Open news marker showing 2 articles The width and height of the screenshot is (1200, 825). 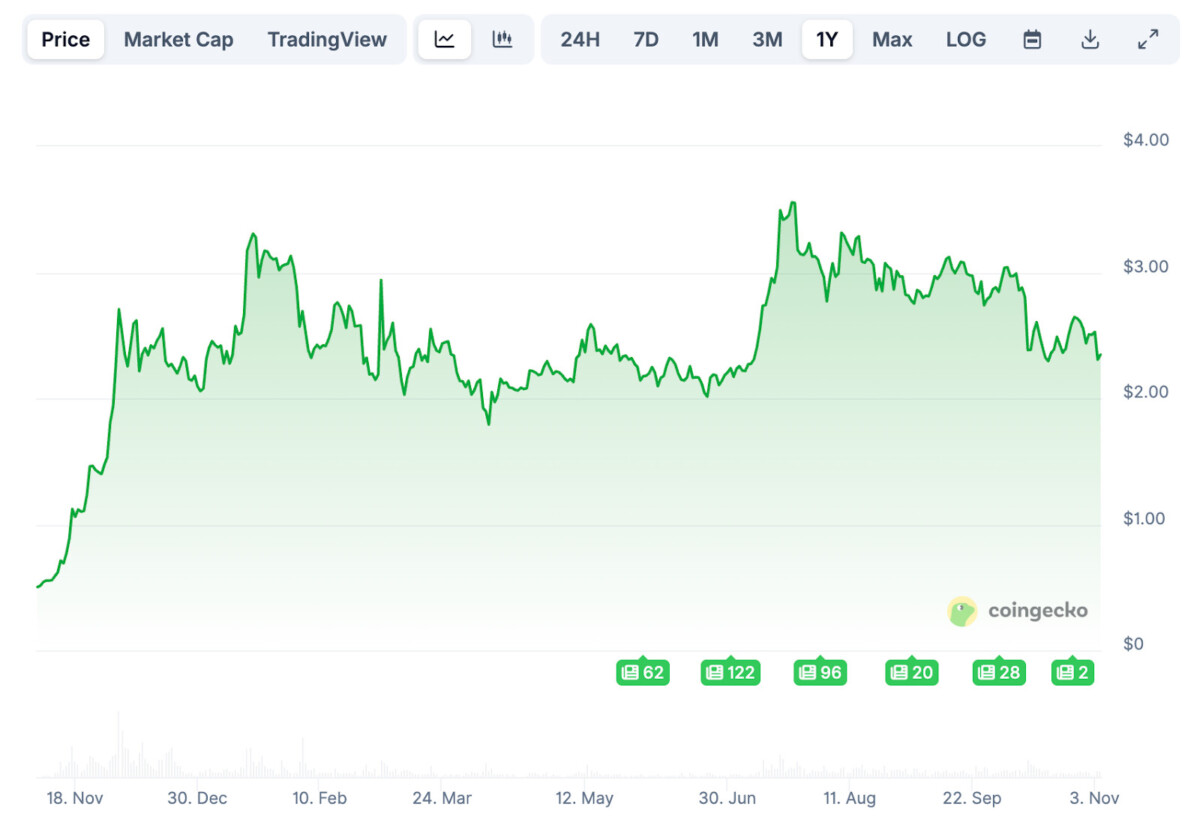point(1072,672)
